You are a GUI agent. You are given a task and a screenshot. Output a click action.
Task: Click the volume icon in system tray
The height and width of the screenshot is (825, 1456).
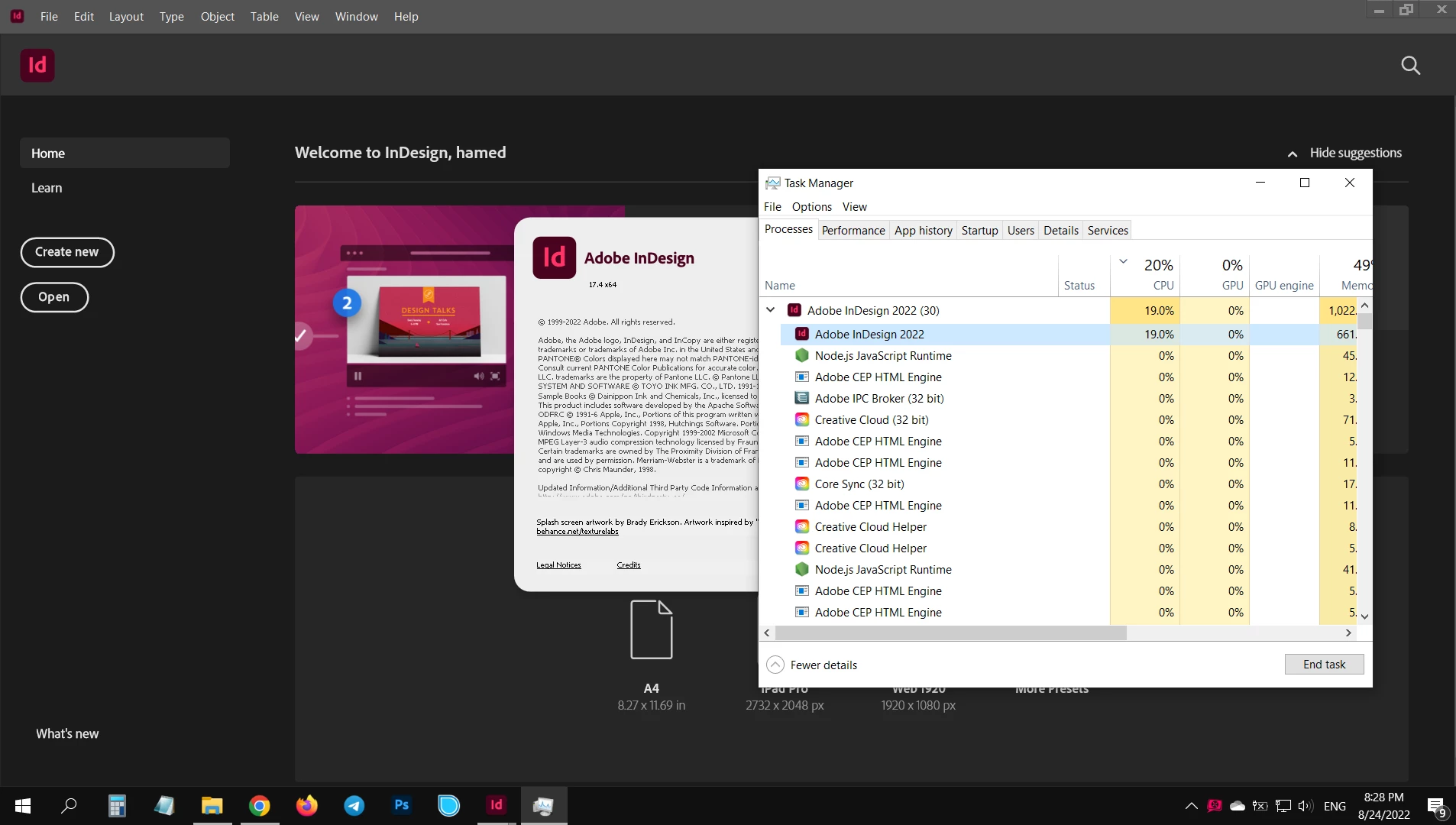tap(1305, 806)
